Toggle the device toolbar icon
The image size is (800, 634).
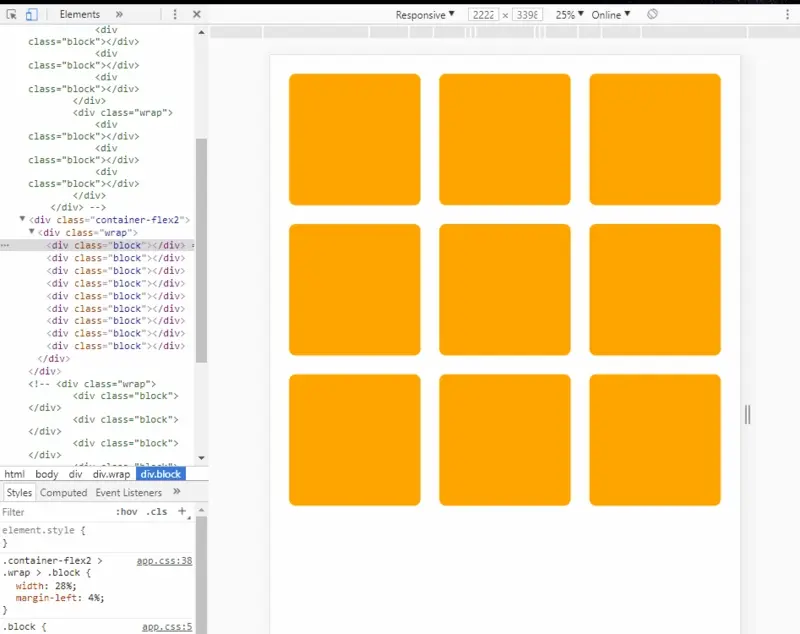tap(31, 15)
